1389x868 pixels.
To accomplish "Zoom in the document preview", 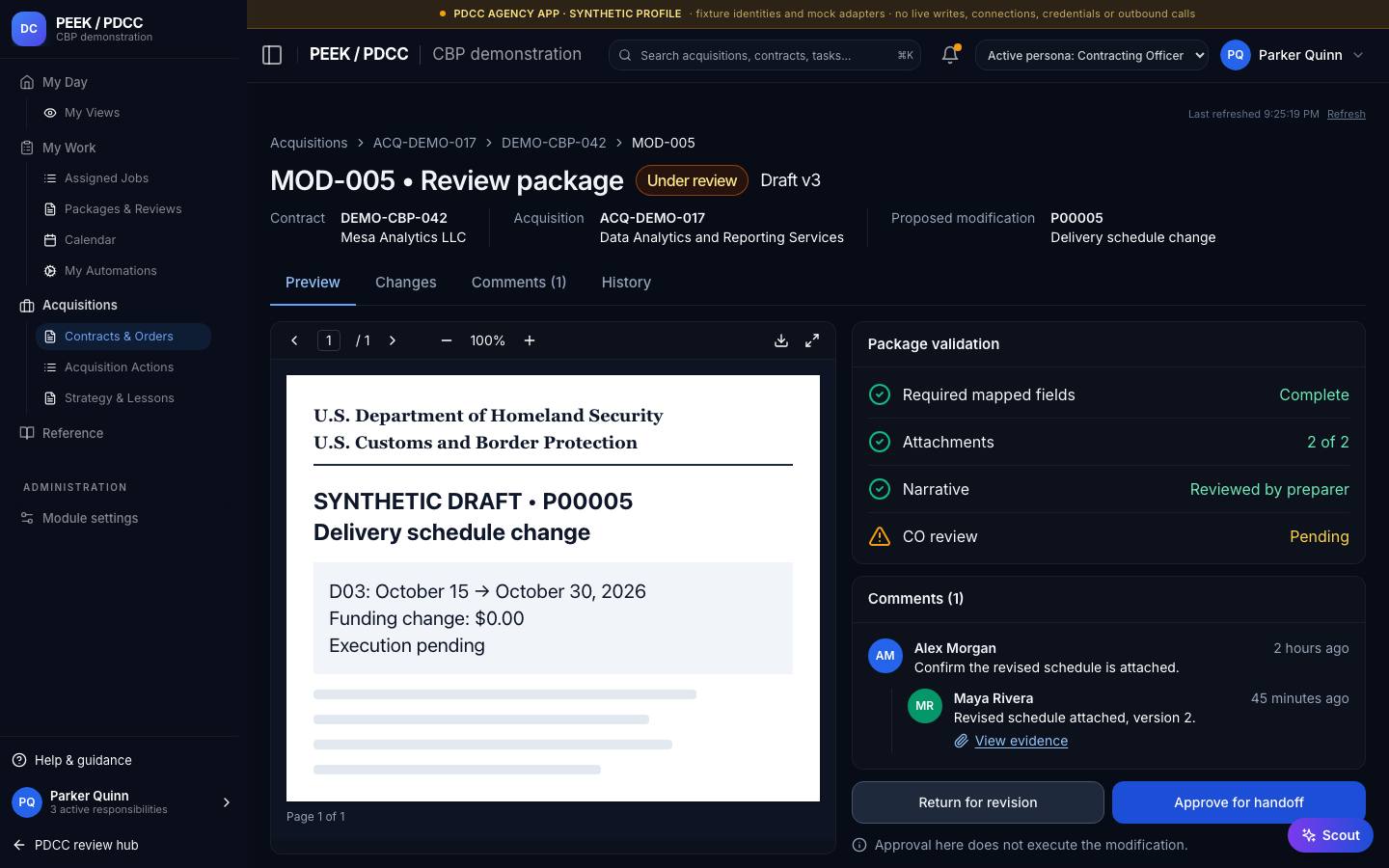I will pyautogui.click(x=530, y=340).
